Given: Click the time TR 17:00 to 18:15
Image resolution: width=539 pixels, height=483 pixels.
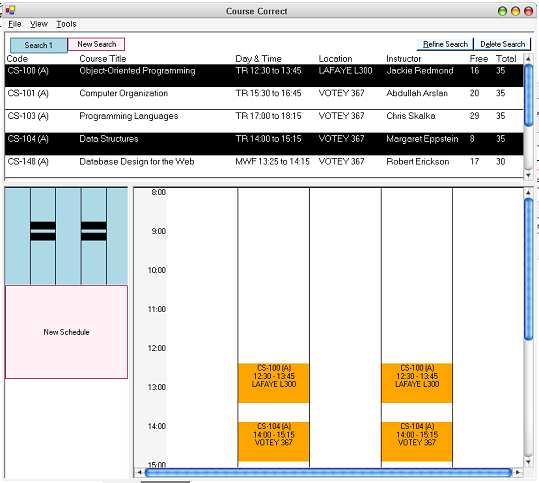Looking at the screenshot, I should coord(268,116).
